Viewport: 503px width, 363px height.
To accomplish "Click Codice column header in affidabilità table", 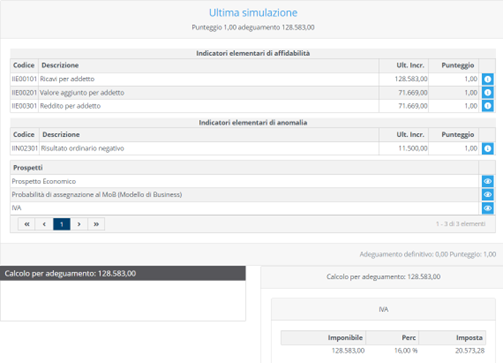I will (x=24, y=65).
